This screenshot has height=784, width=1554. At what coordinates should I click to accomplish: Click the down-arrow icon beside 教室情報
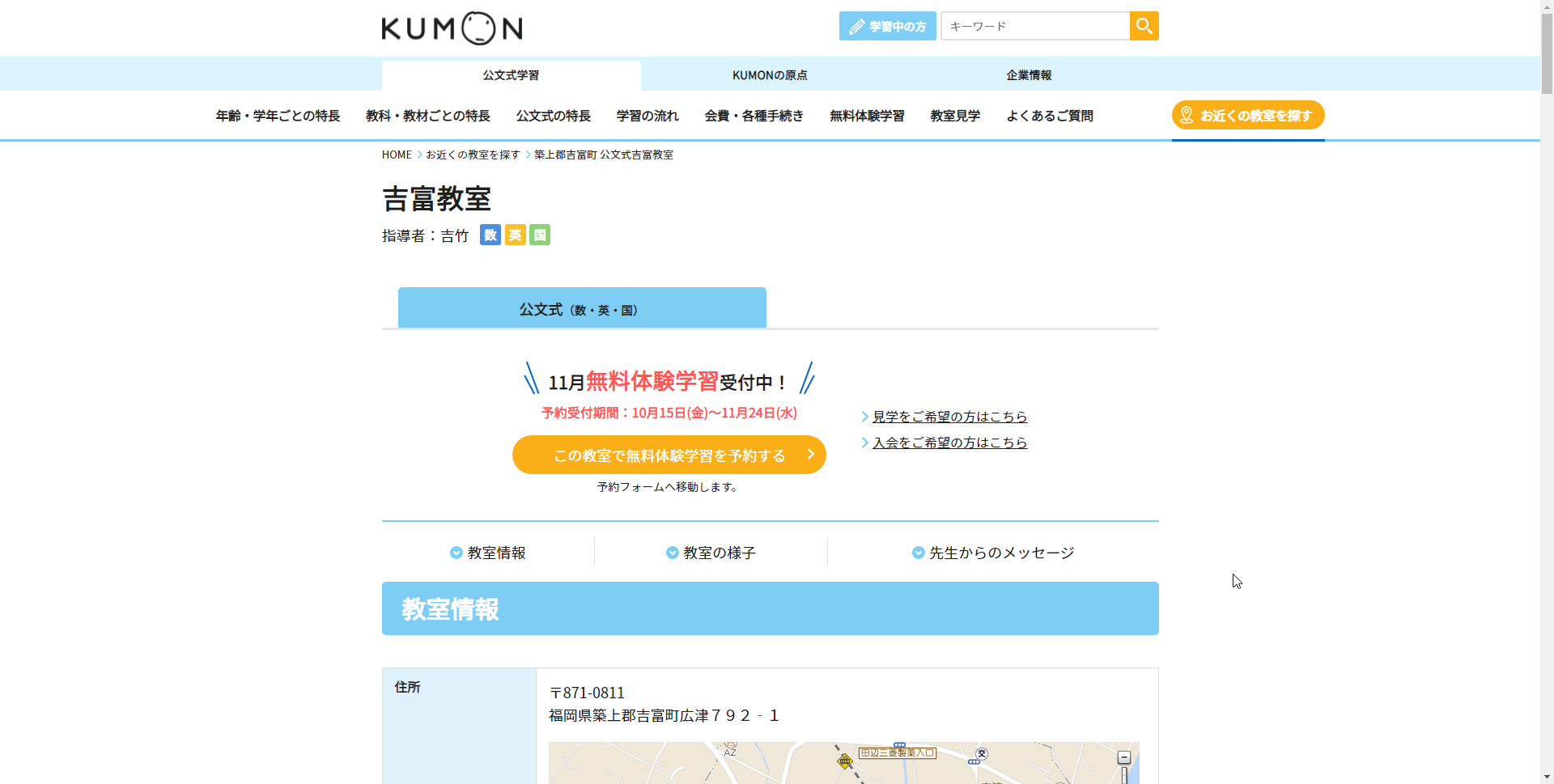[x=456, y=553]
